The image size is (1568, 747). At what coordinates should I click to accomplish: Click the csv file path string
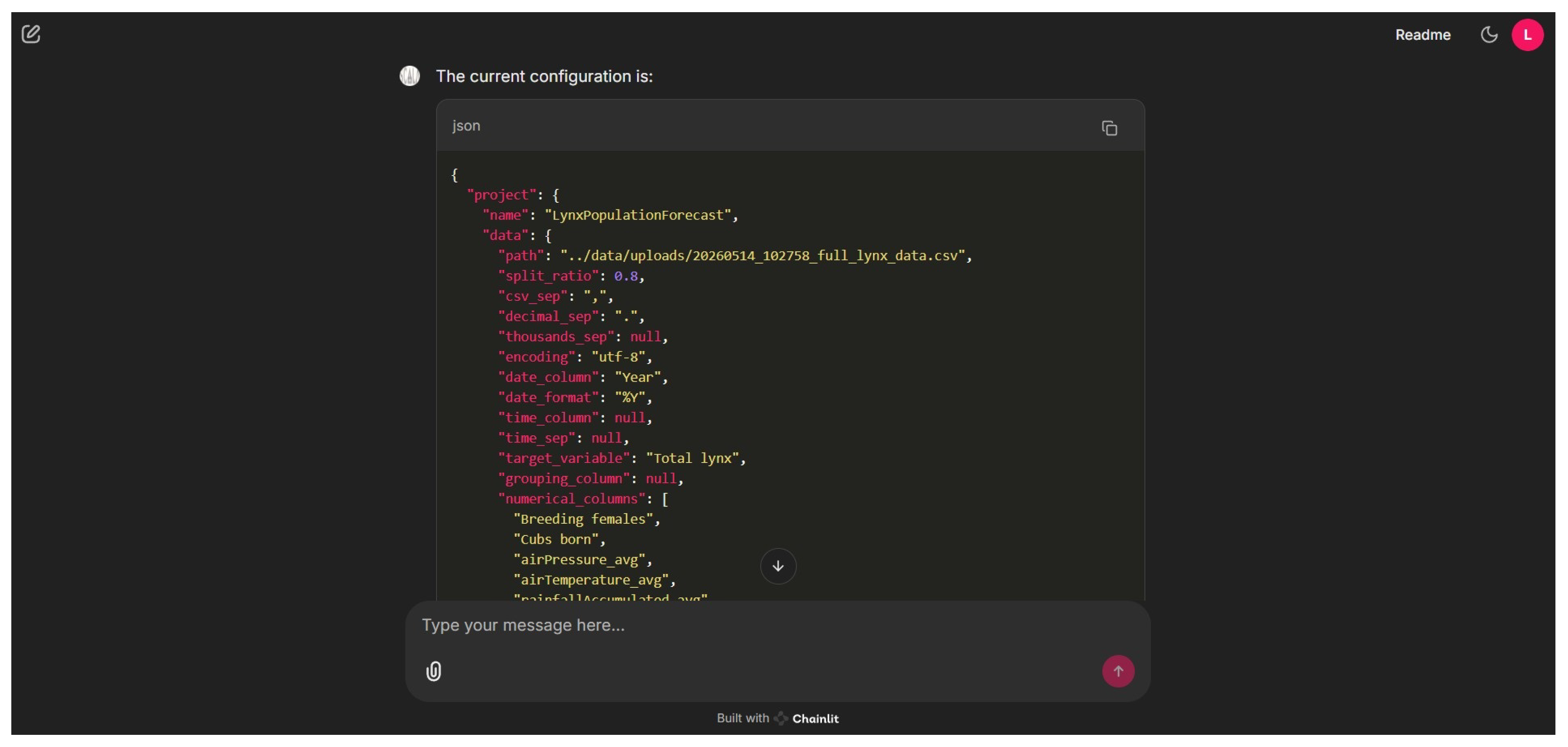[x=763, y=256]
